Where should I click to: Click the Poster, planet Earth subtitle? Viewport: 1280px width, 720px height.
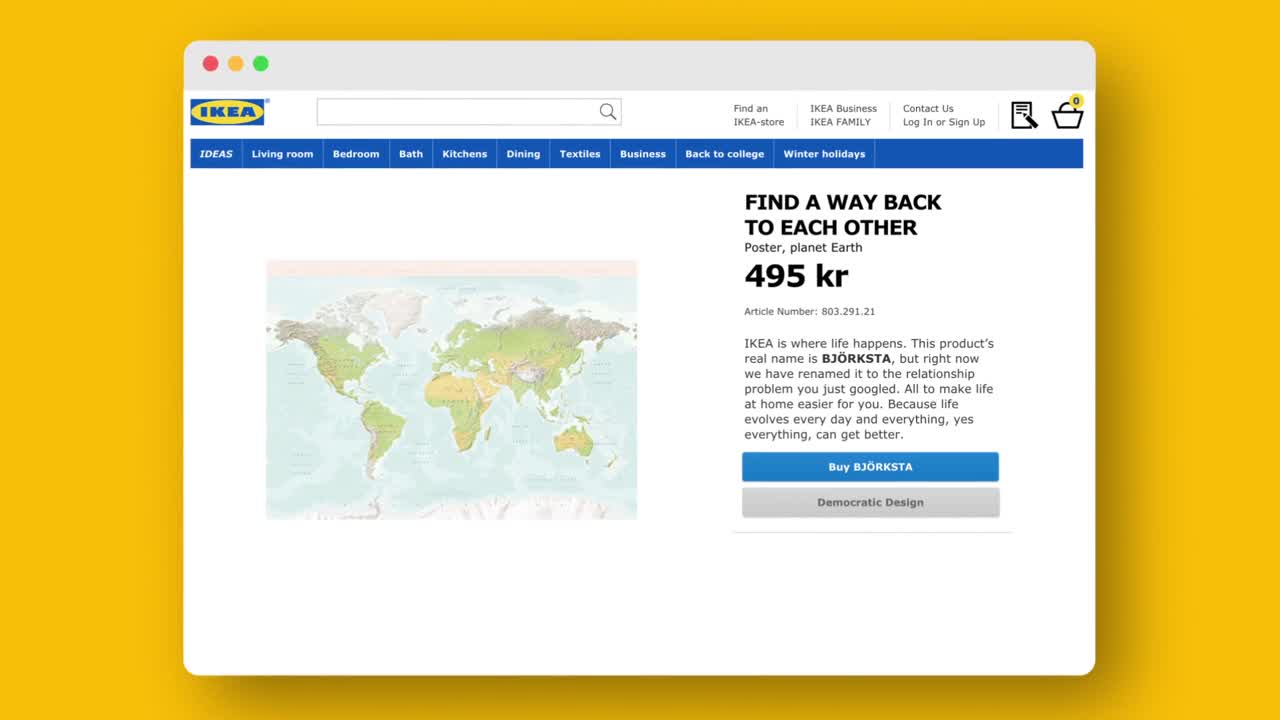click(x=803, y=247)
